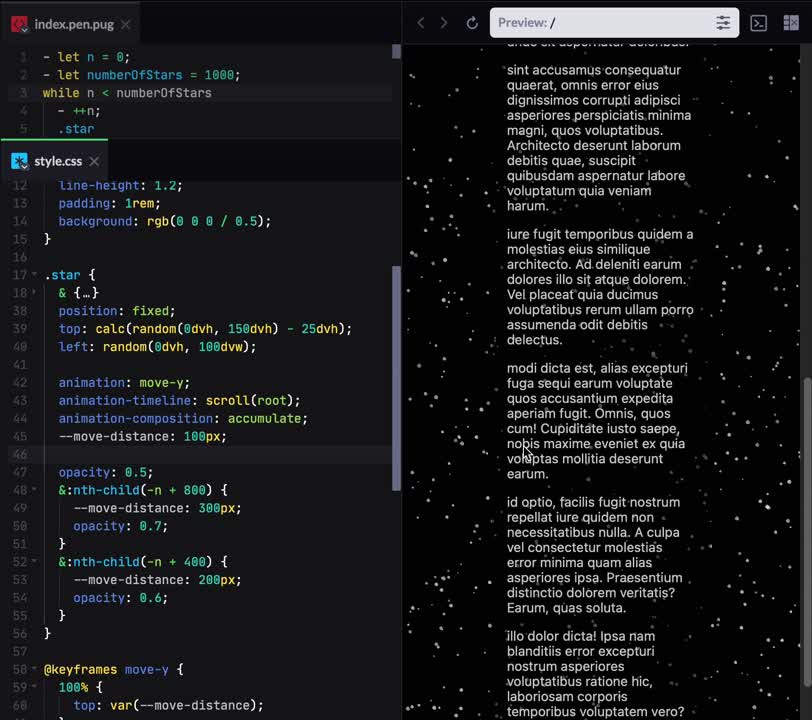Collapse the nth-child block at line 52
The width and height of the screenshot is (812, 720).
pos(38,563)
